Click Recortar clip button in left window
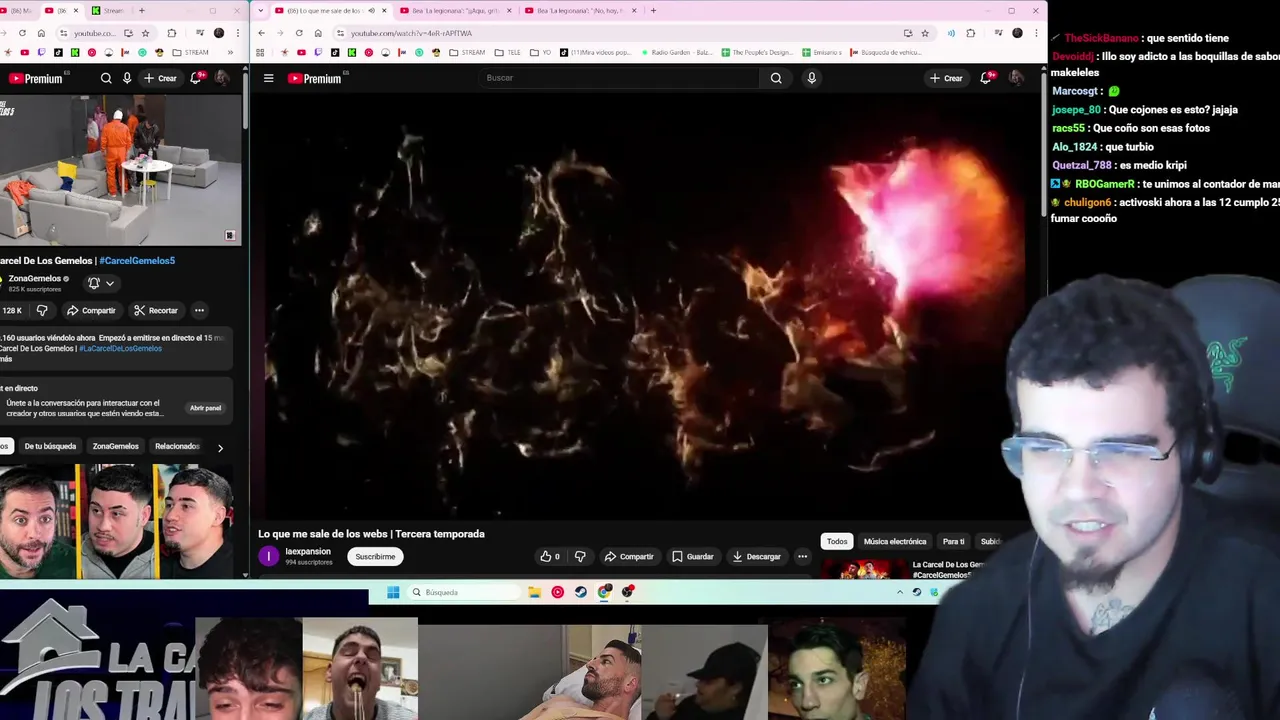The image size is (1280, 720). (x=155, y=311)
